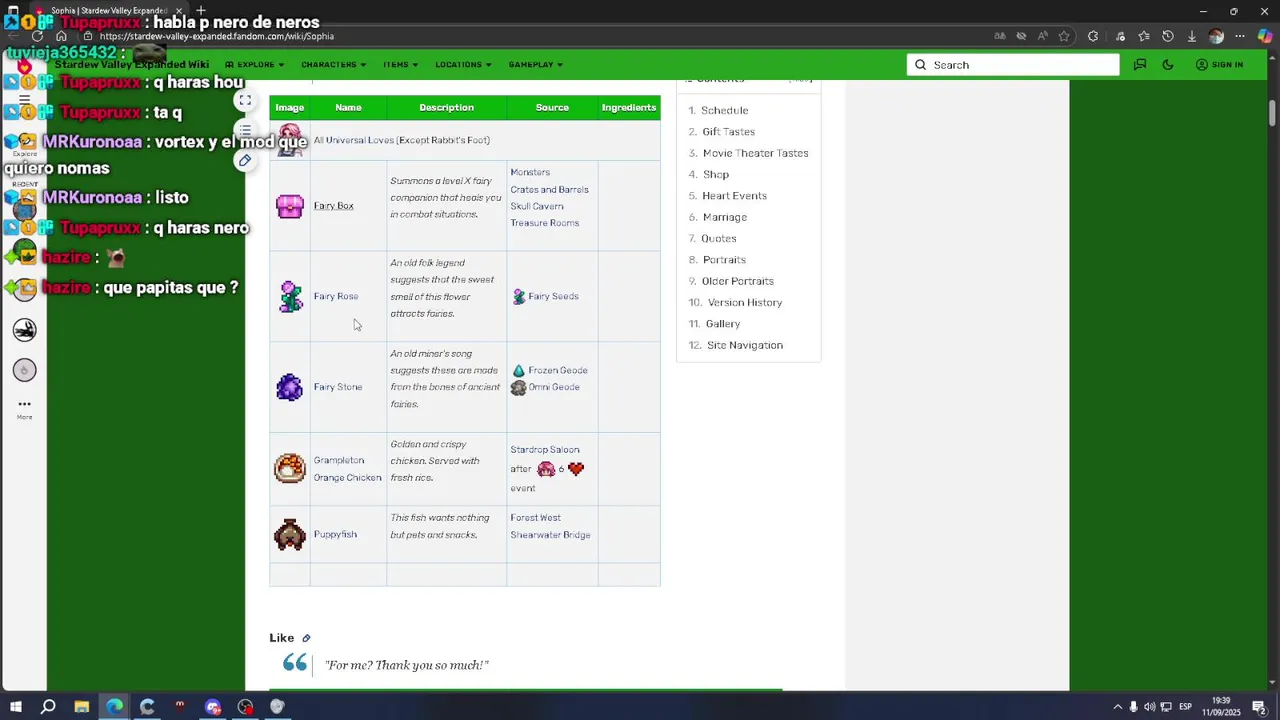Viewport: 1280px width, 720px height.
Task: Open the browser downloads icon
Action: click(1192, 36)
